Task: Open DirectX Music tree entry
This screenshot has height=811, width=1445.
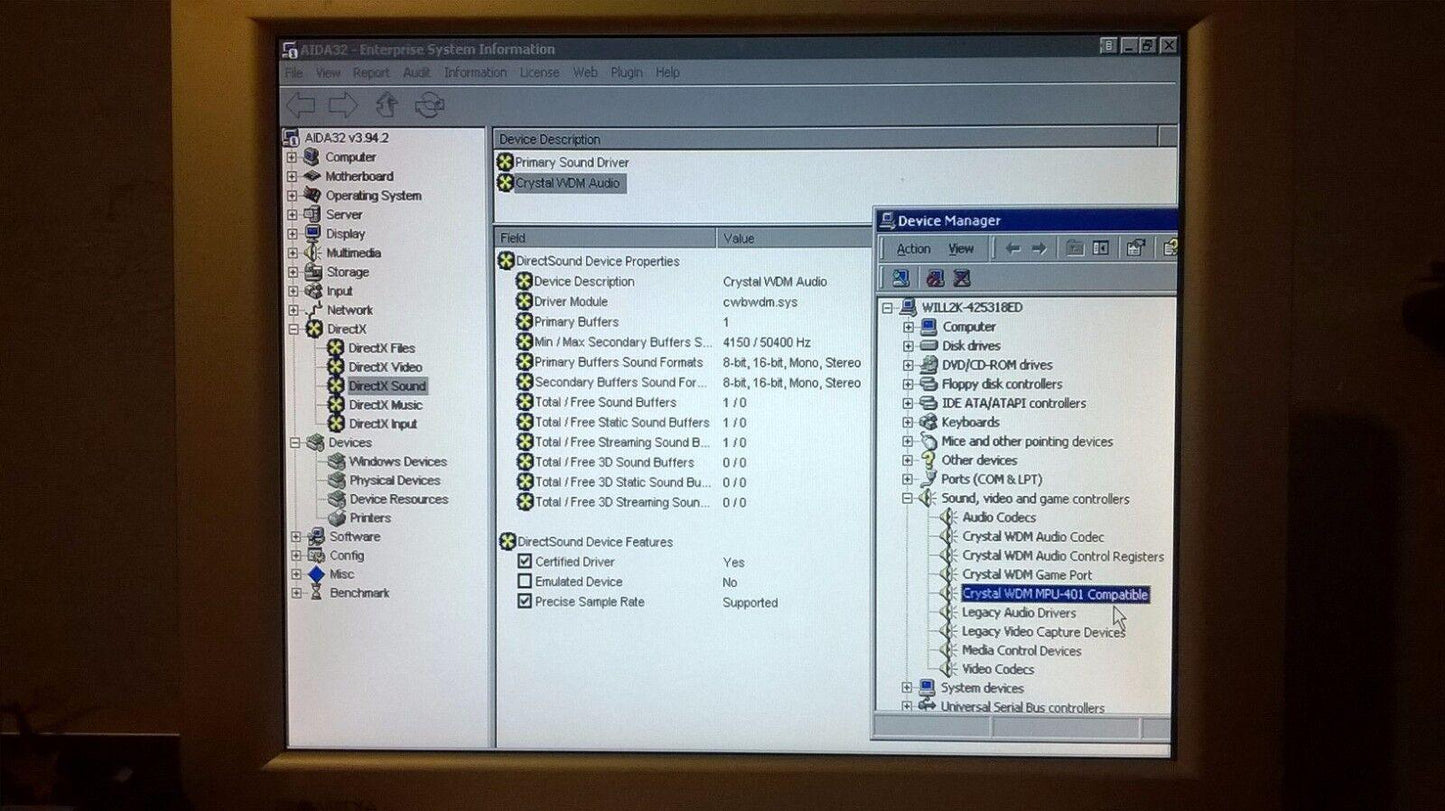Action: tap(384, 405)
